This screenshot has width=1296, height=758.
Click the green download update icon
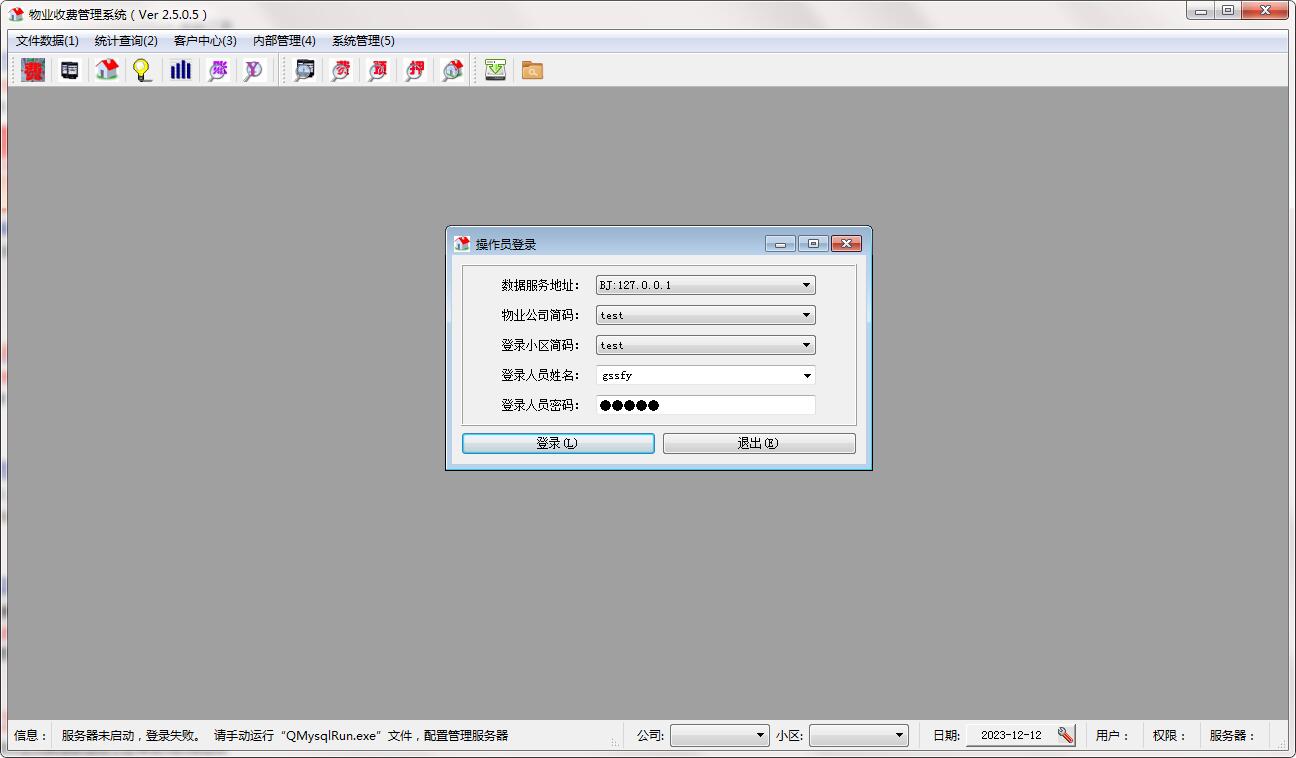[494, 70]
